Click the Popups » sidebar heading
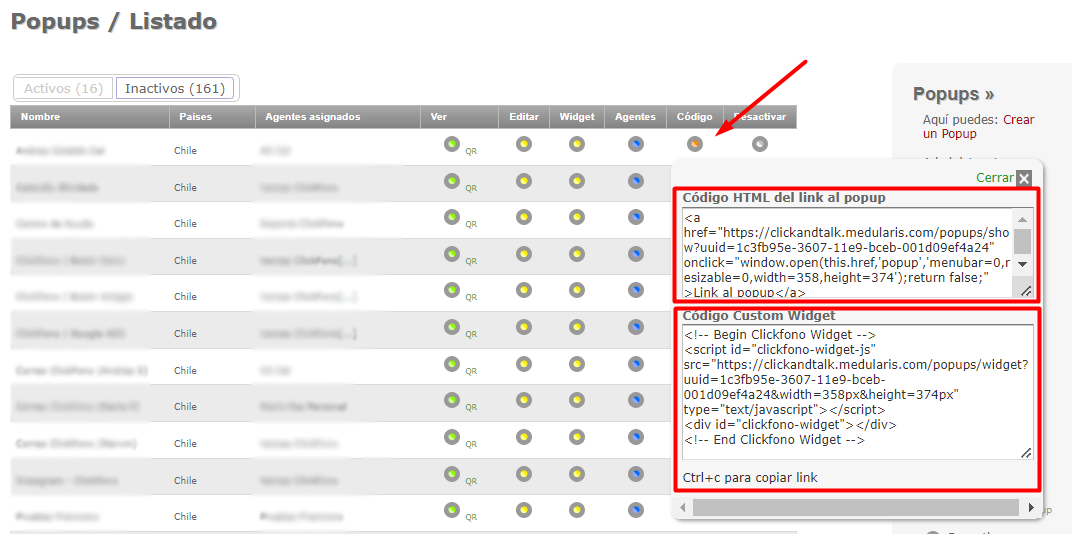 click(x=954, y=94)
